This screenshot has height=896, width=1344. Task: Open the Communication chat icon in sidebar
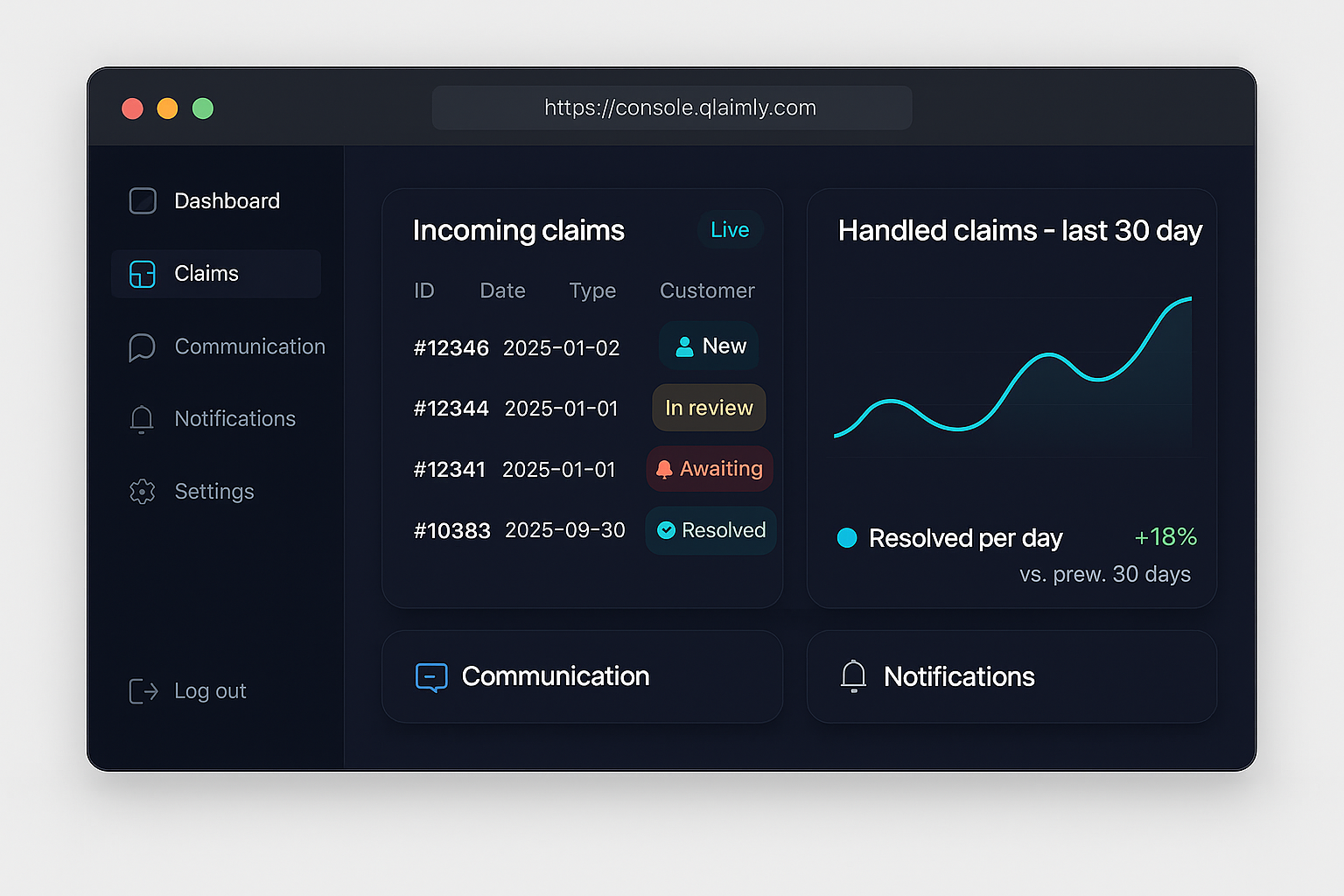(x=142, y=346)
